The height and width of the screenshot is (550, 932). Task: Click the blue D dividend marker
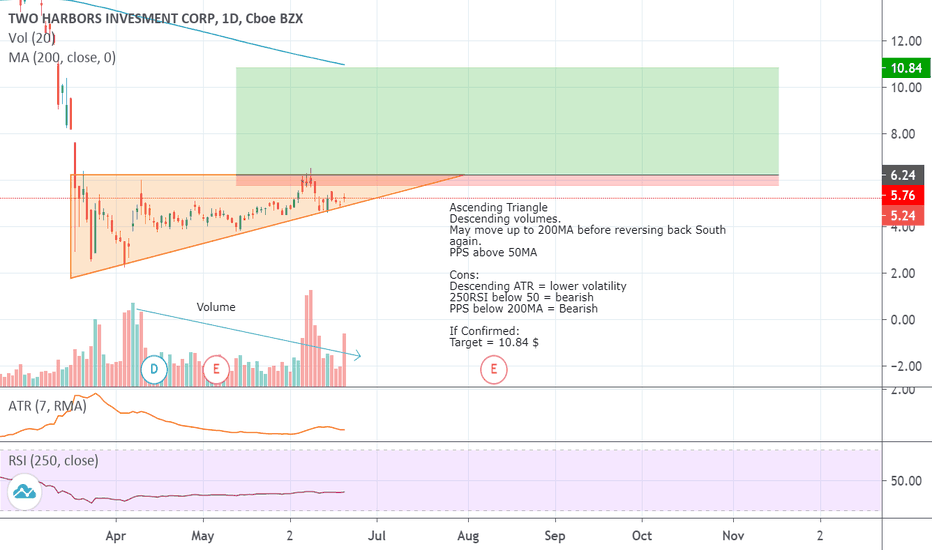(x=154, y=369)
